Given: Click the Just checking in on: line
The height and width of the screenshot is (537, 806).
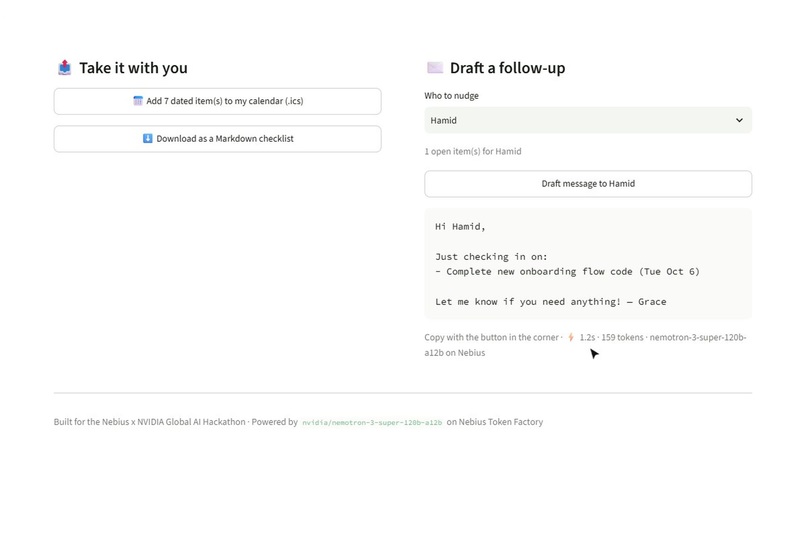Looking at the screenshot, I should (491, 256).
